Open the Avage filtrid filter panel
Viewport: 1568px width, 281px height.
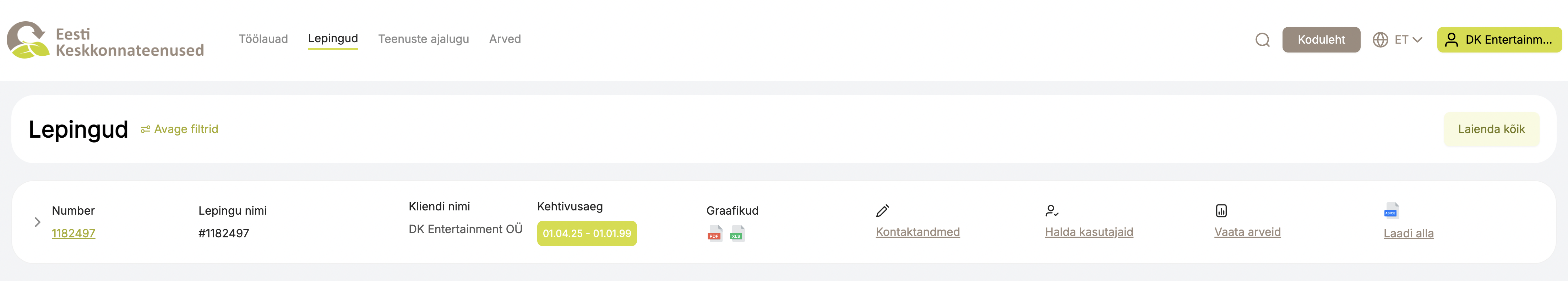point(180,130)
